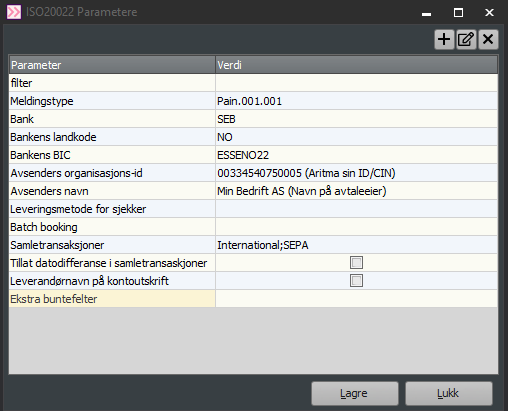The height and width of the screenshot is (411, 508).
Task: Select the International;SEPA value cell
Action: click(356, 245)
